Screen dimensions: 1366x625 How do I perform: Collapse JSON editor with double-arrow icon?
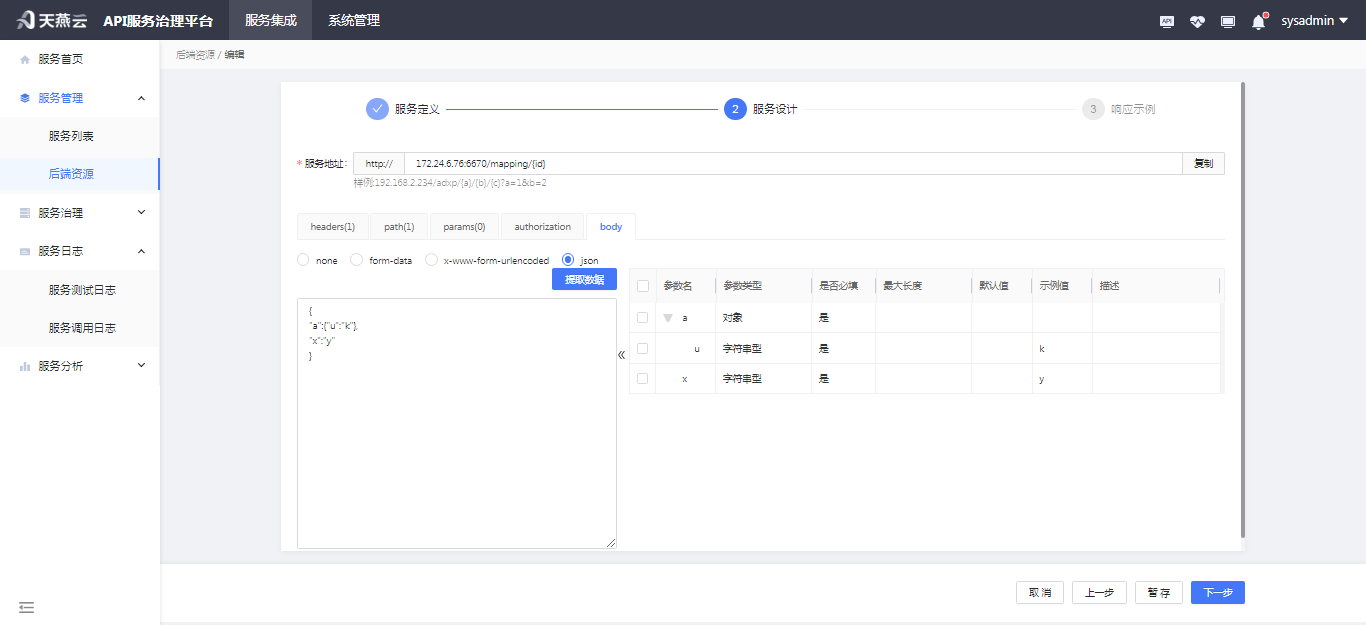pyautogui.click(x=621, y=355)
